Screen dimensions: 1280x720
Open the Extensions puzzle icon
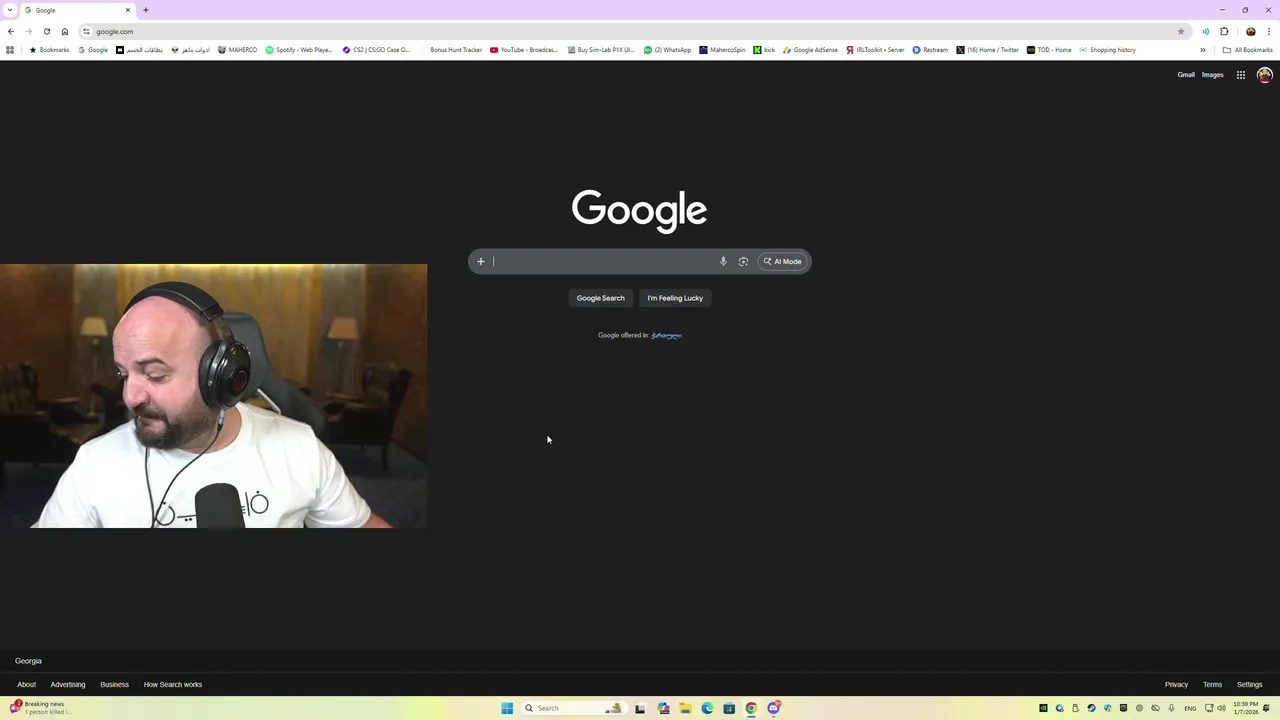tap(1224, 31)
